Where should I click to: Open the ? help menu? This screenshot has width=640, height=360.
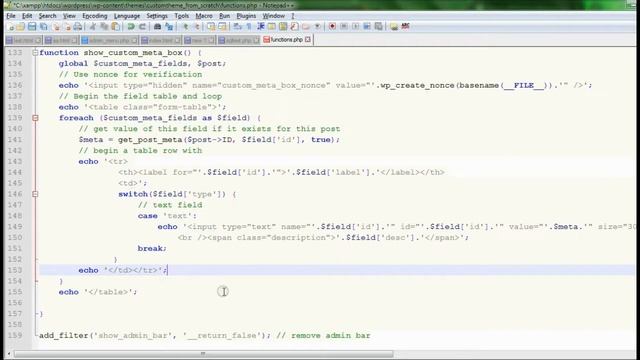[293, 16]
